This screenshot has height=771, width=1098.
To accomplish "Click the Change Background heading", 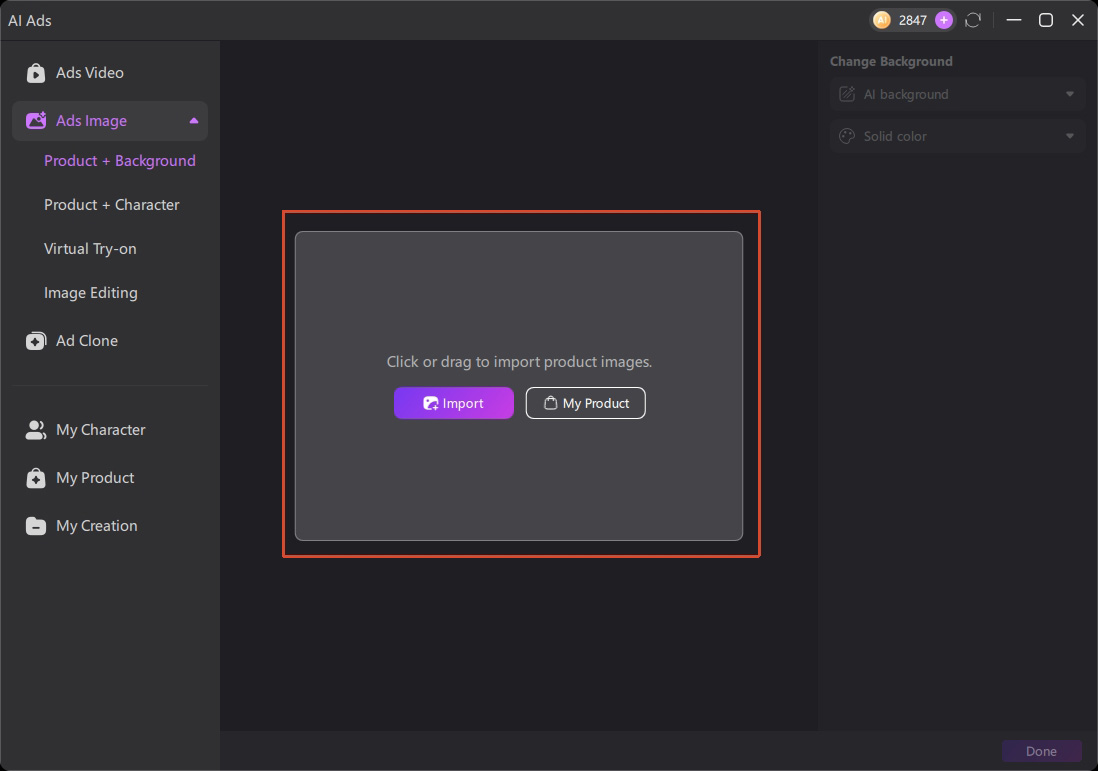I will [x=891, y=62].
